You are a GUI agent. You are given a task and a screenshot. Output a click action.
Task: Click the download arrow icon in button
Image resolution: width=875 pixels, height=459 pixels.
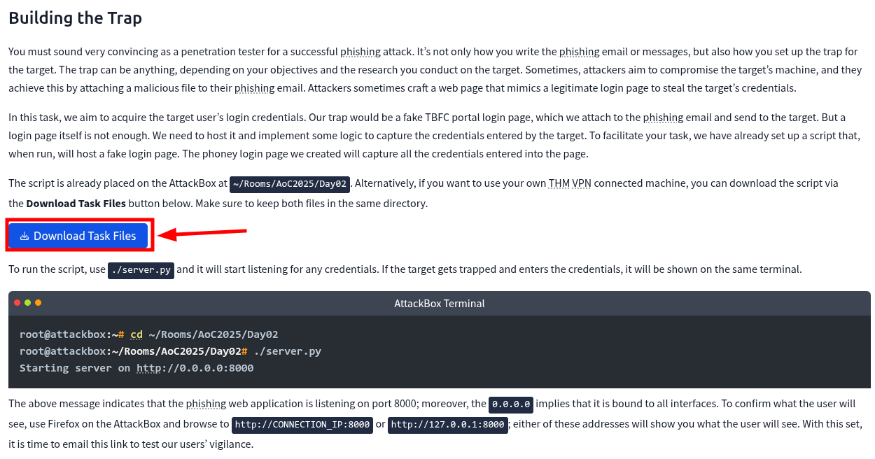point(25,236)
